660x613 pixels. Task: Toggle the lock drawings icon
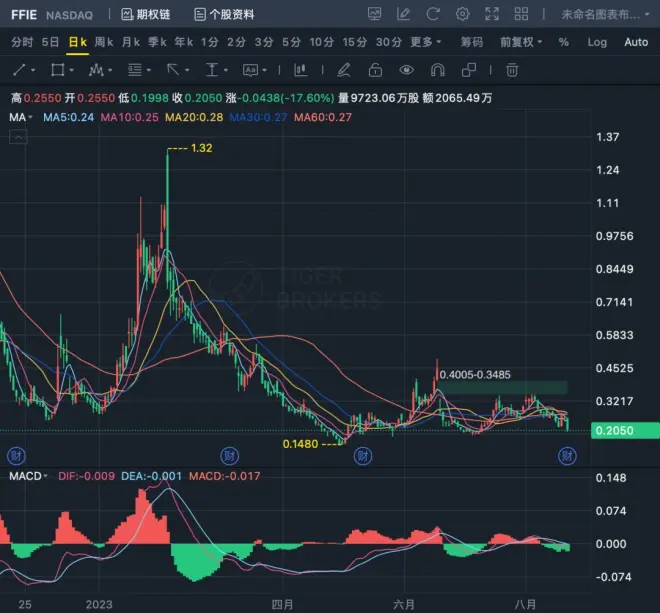tap(375, 70)
